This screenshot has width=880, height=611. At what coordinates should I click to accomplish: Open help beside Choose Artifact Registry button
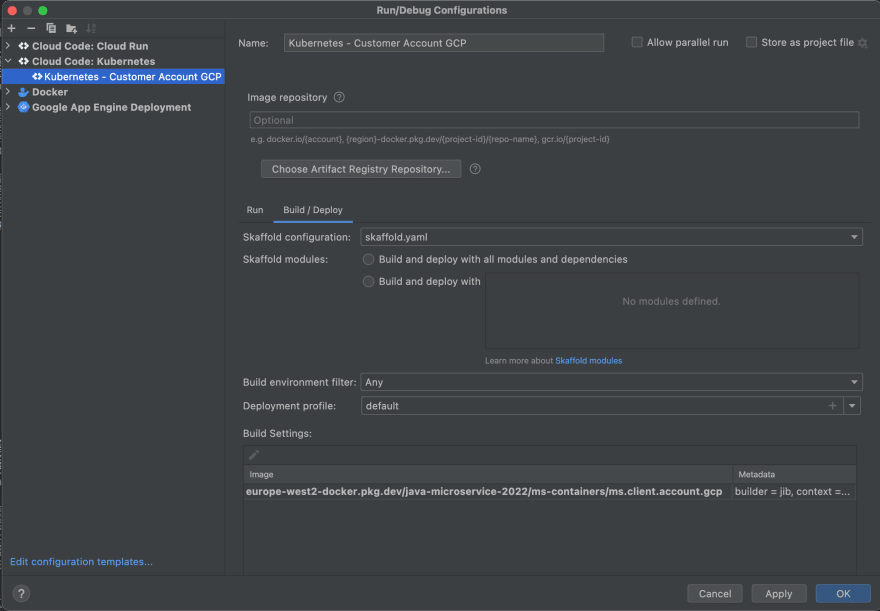475,169
